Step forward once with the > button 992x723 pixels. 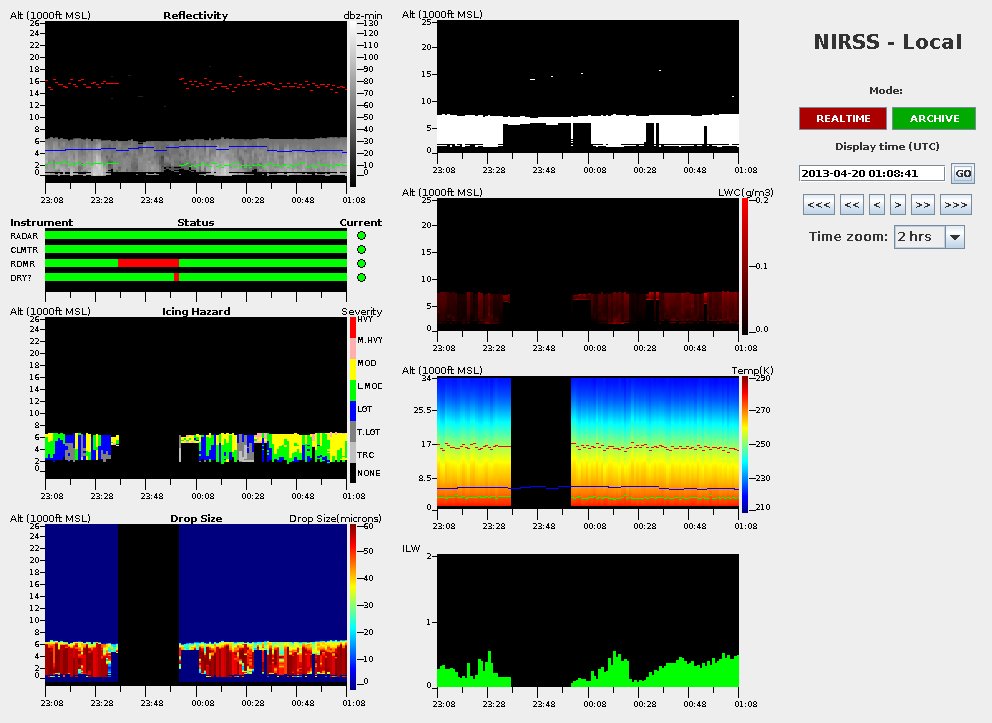[x=898, y=205]
